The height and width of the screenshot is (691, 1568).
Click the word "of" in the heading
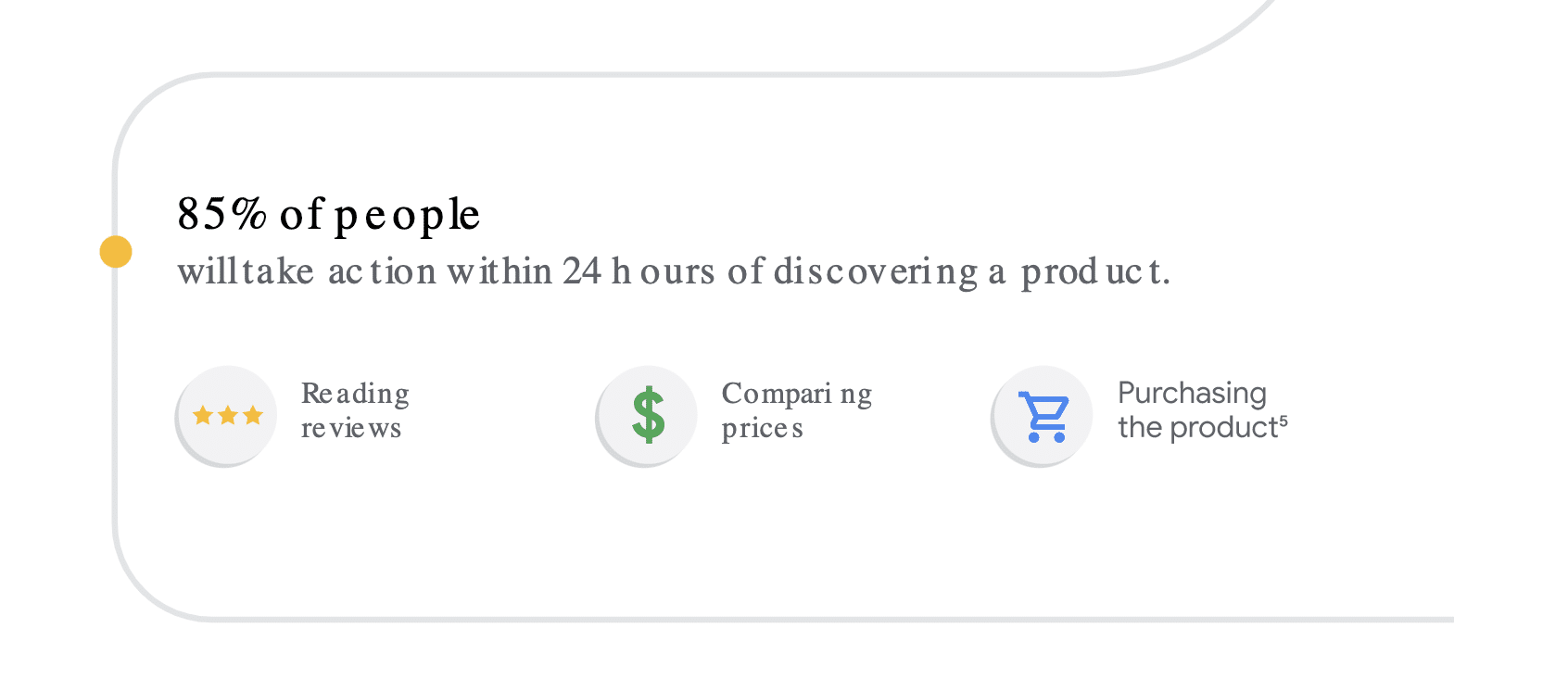(x=301, y=214)
